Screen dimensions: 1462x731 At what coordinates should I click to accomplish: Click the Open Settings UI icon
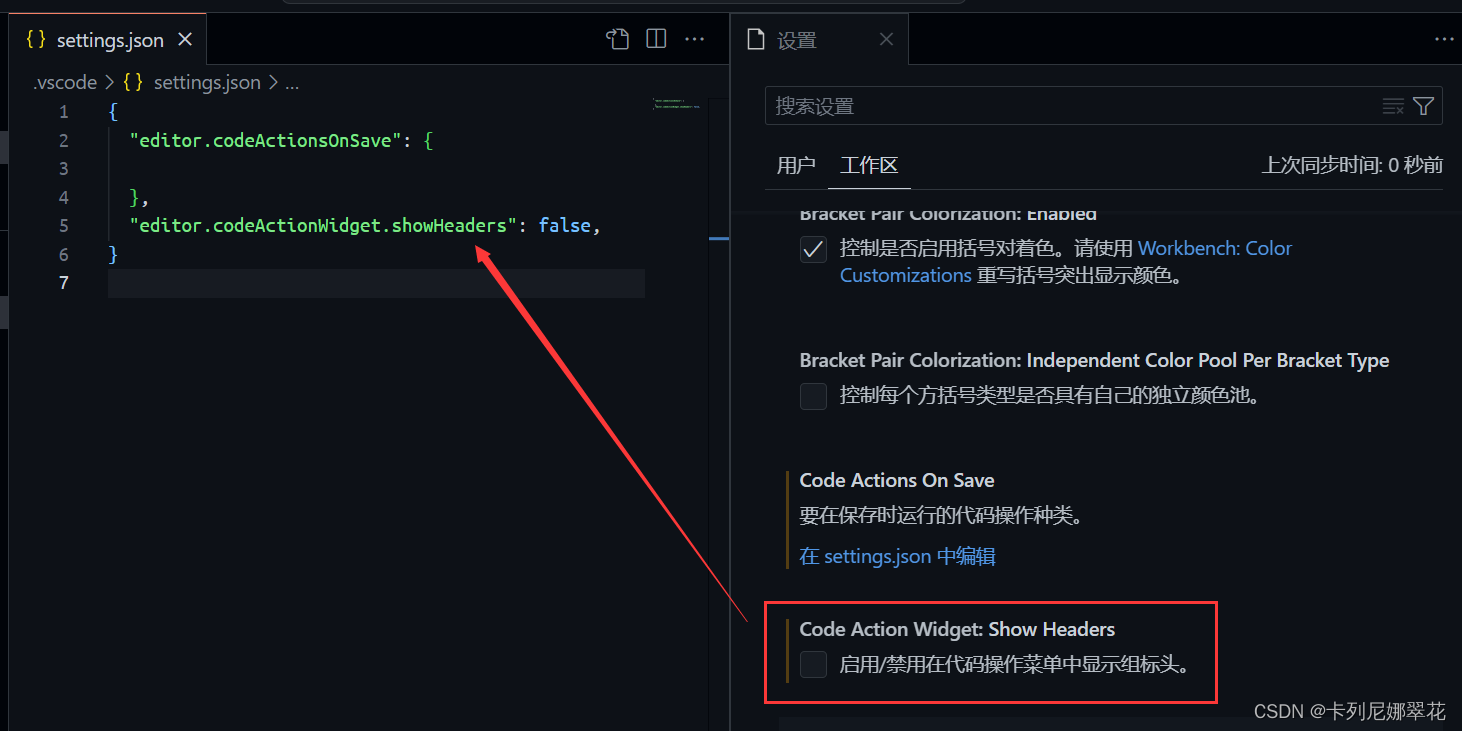click(618, 39)
